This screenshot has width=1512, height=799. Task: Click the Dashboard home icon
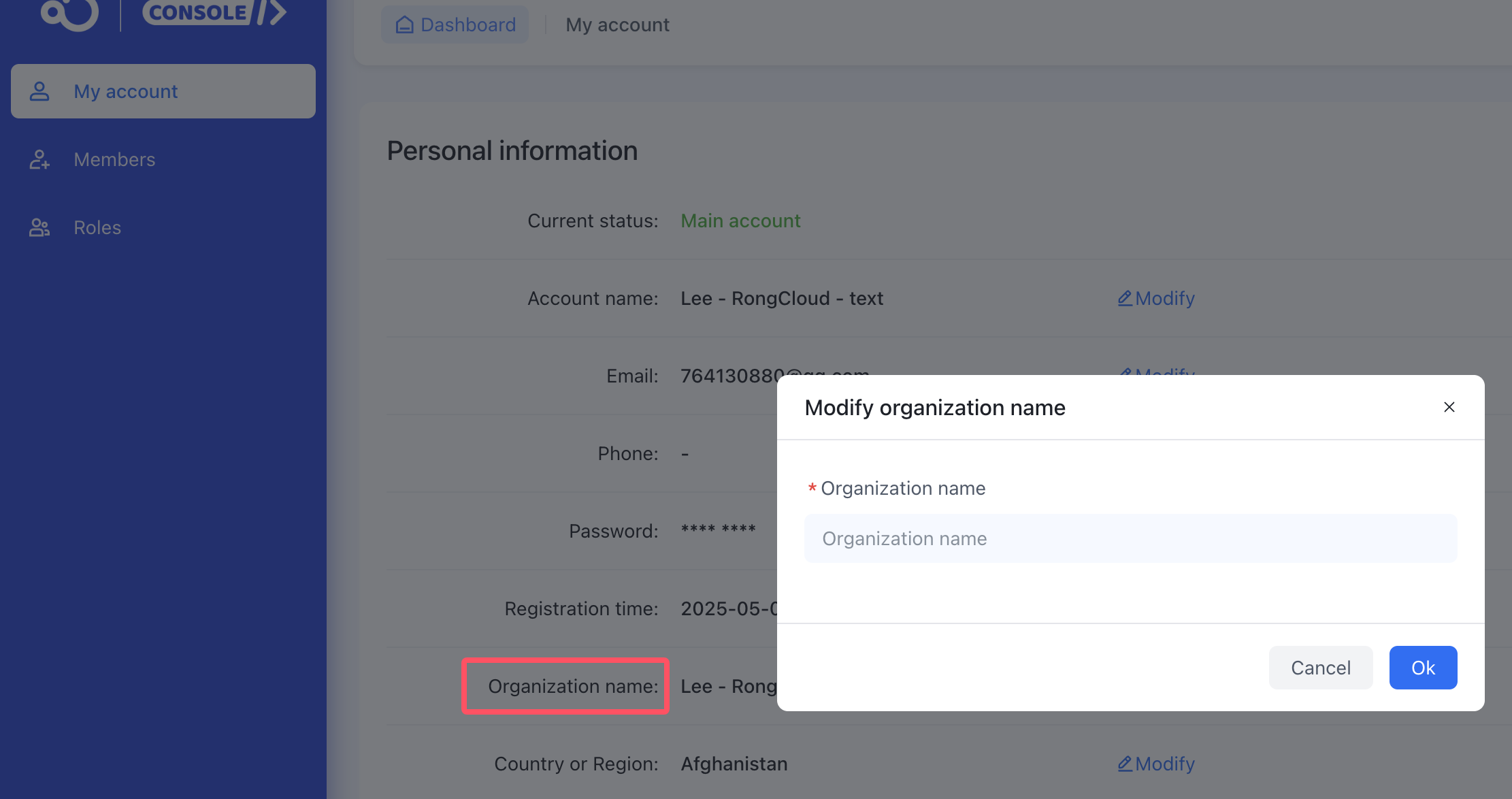pyautogui.click(x=405, y=25)
